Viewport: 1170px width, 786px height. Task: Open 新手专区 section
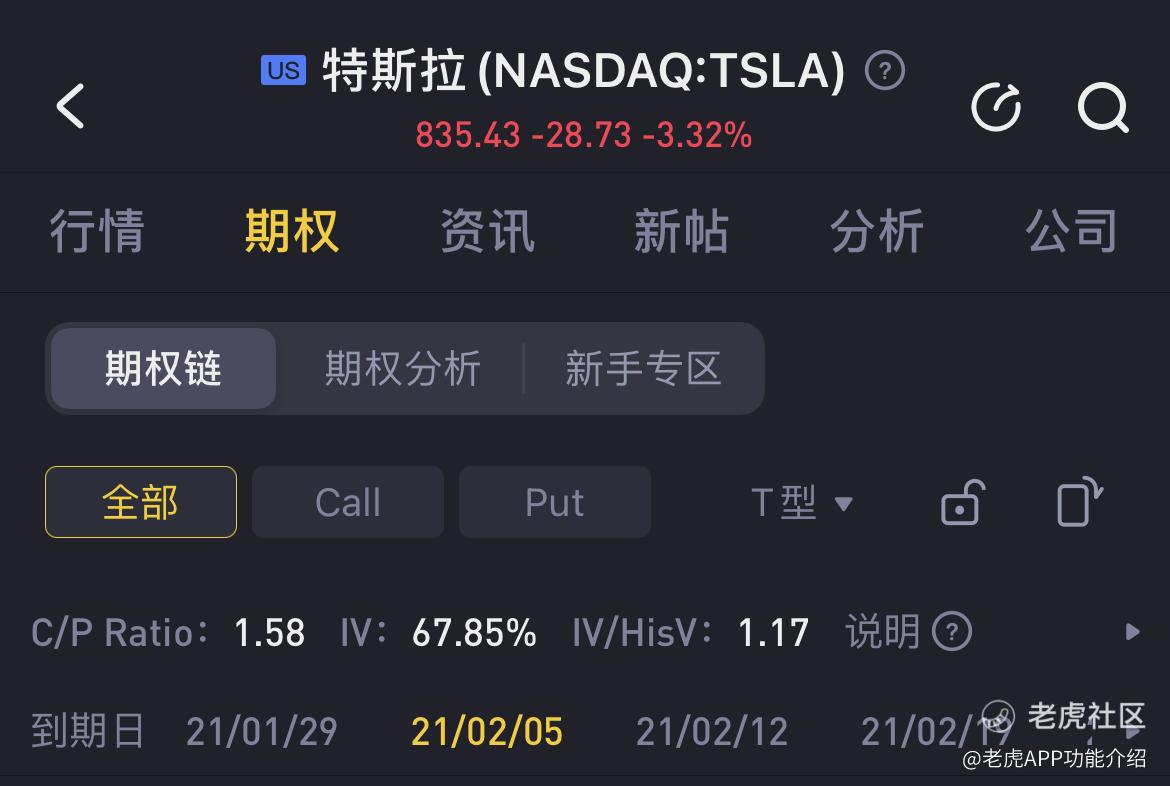pos(644,369)
